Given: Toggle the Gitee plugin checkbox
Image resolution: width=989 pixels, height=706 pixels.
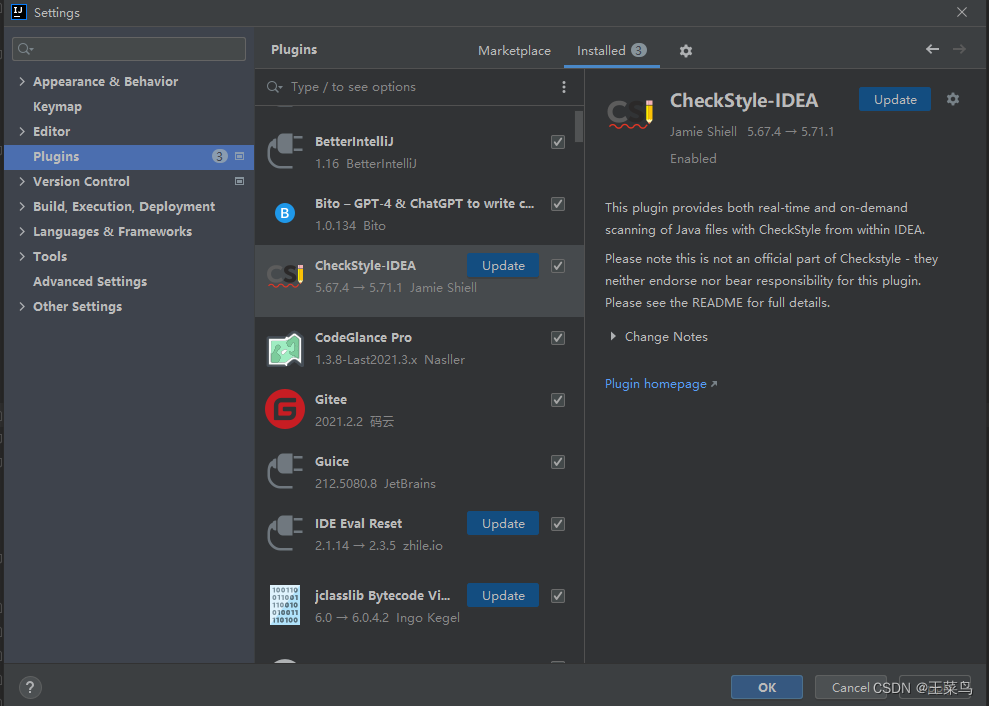Looking at the screenshot, I should 558,399.
